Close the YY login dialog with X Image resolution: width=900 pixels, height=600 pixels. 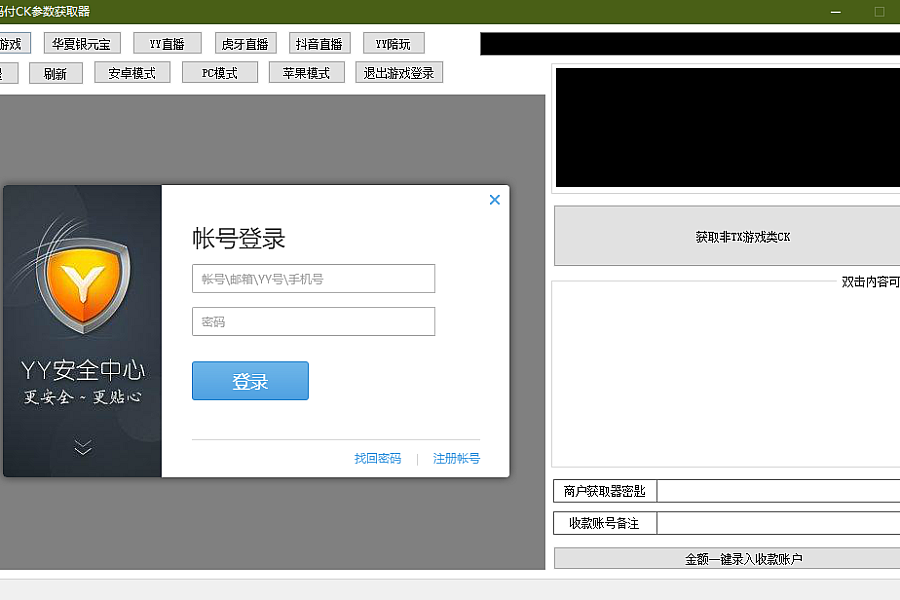[x=495, y=200]
